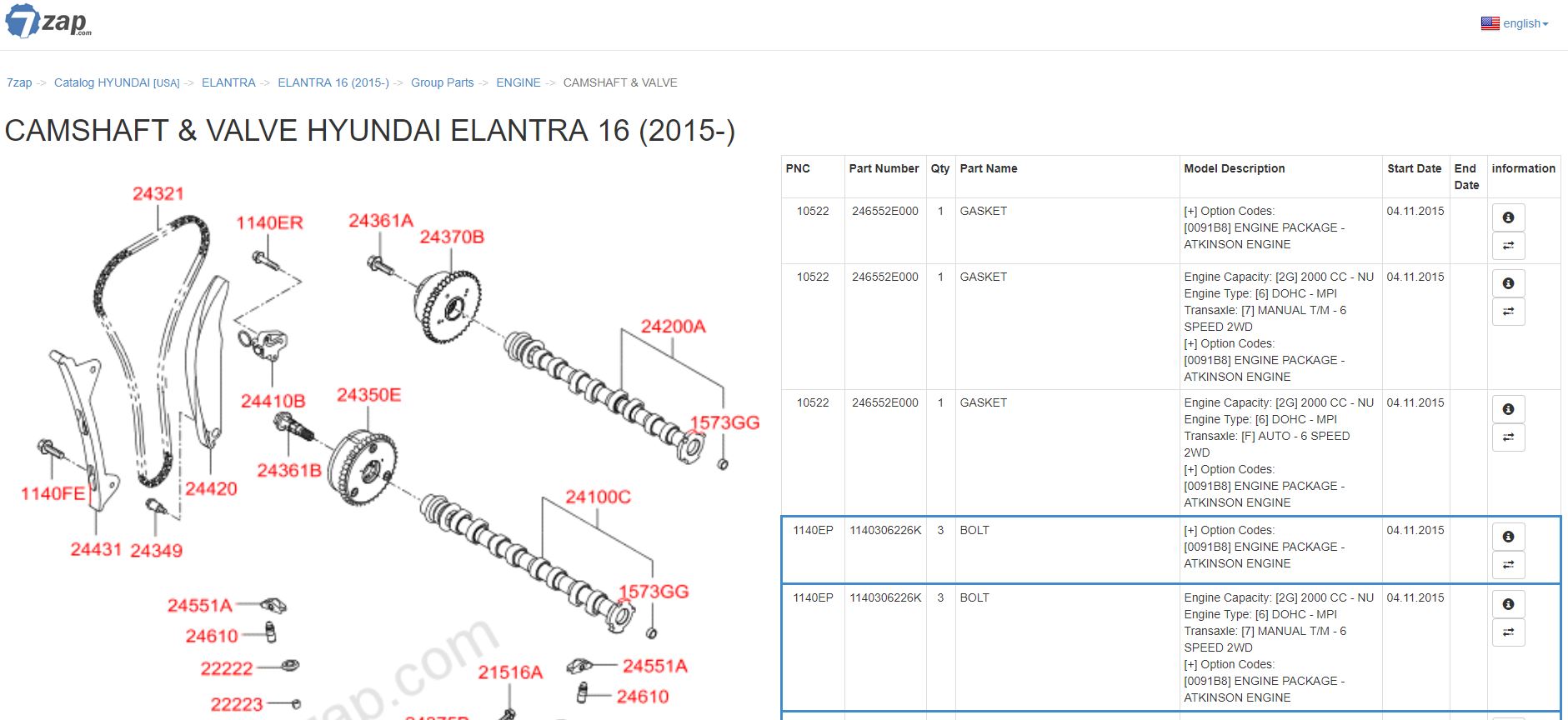This screenshot has height=720, width=1568.
Task: Select part label 1140ER on the diagram
Action: 269,222
